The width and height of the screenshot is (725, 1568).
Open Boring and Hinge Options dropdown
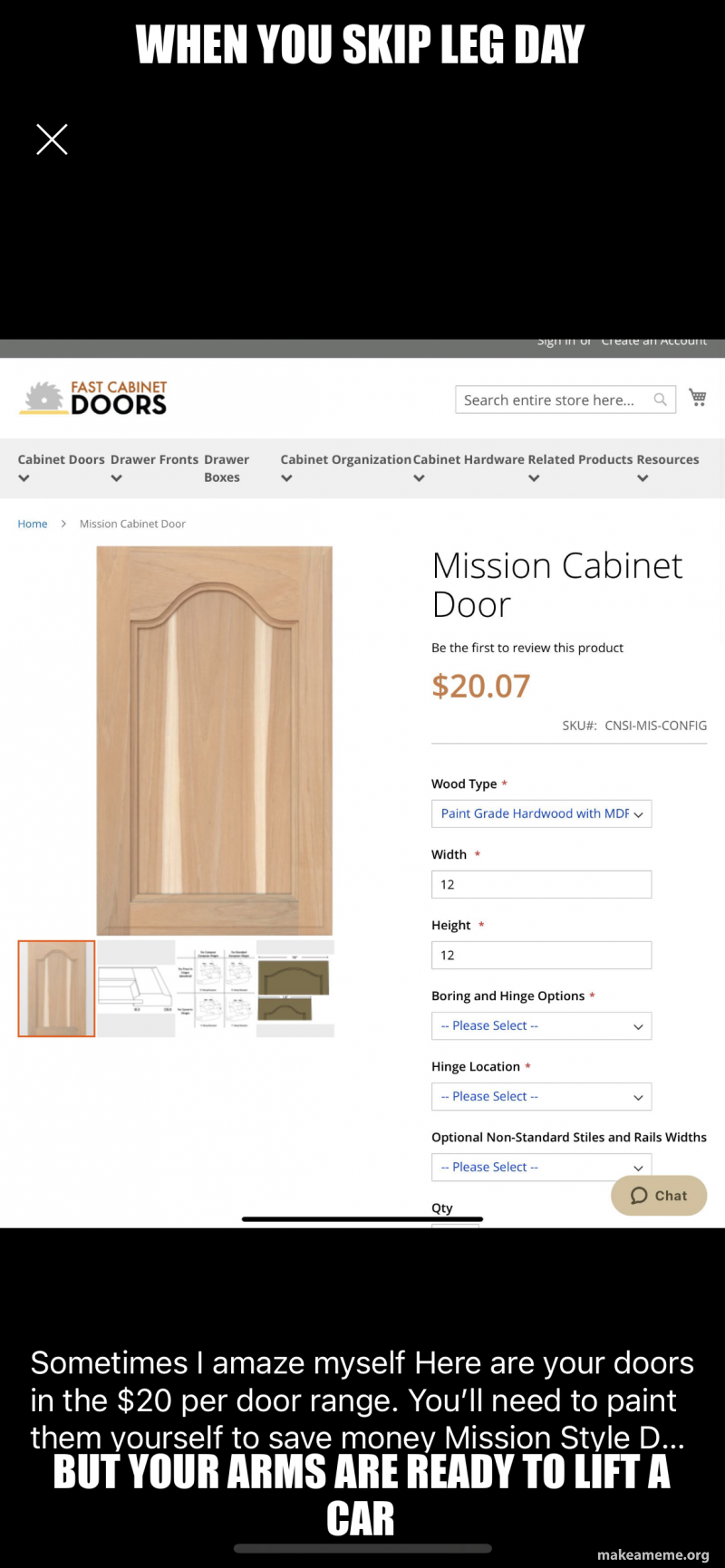pyautogui.click(x=541, y=1025)
